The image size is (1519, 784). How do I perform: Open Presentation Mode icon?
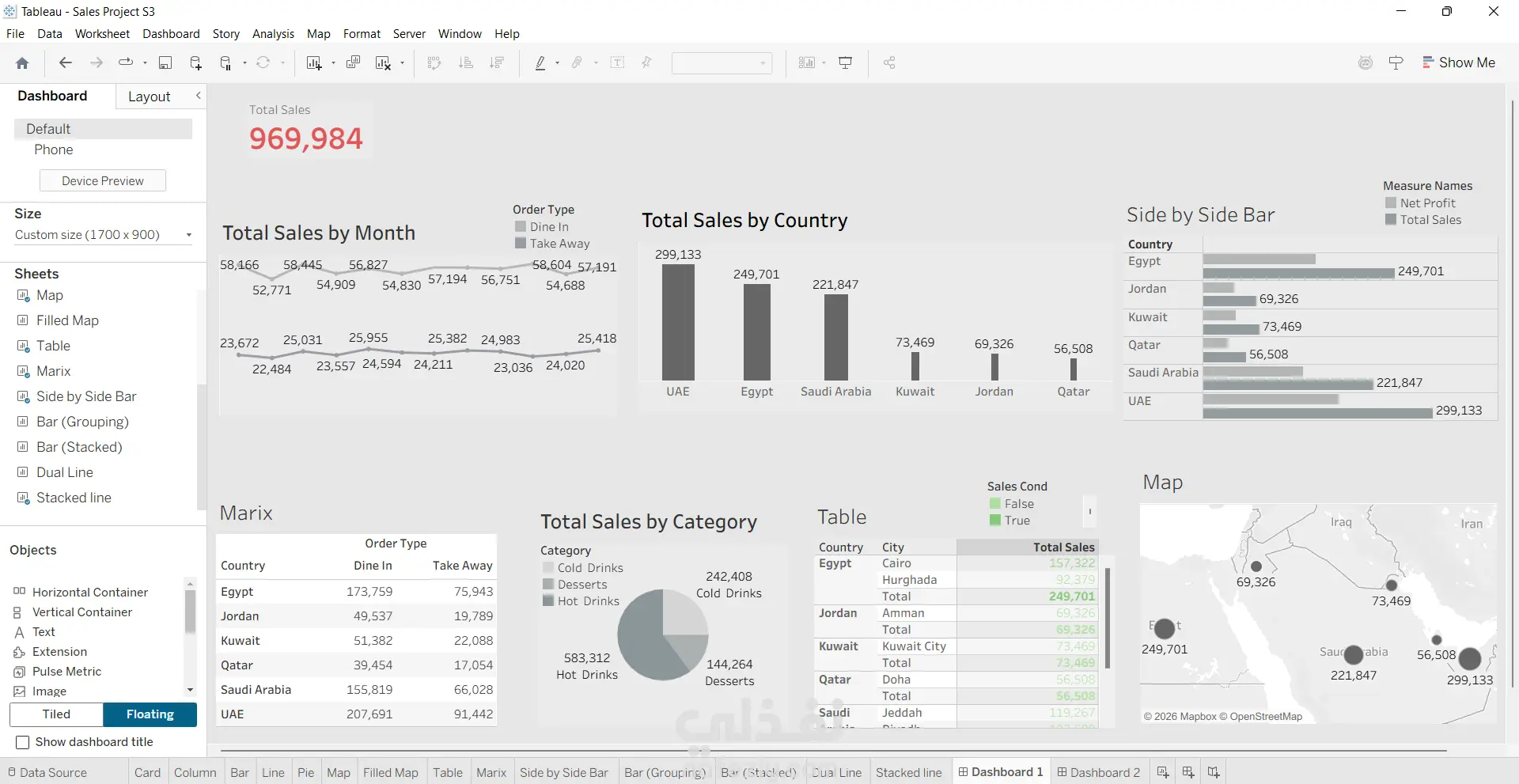coord(845,62)
